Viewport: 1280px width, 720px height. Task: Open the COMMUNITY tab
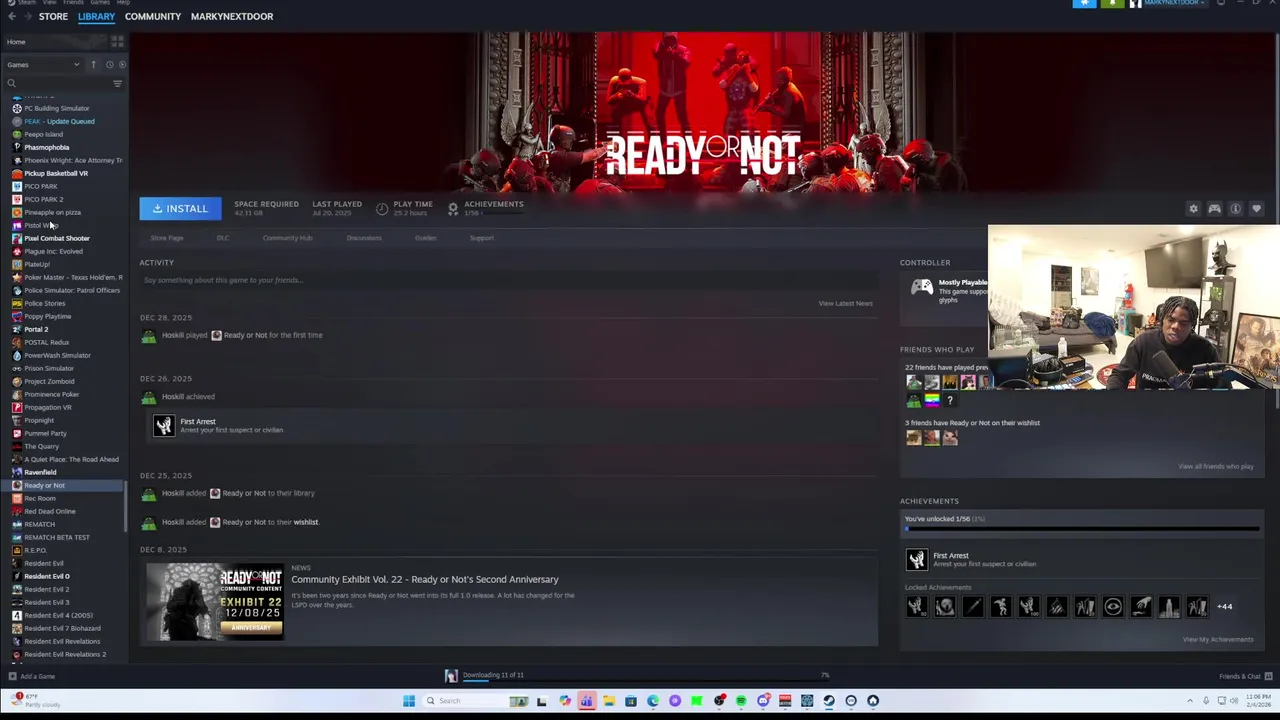[153, 17]
